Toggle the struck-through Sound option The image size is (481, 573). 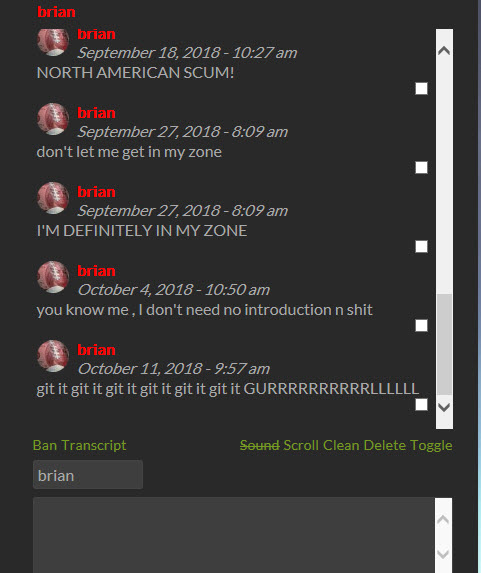tap(260, 445)
